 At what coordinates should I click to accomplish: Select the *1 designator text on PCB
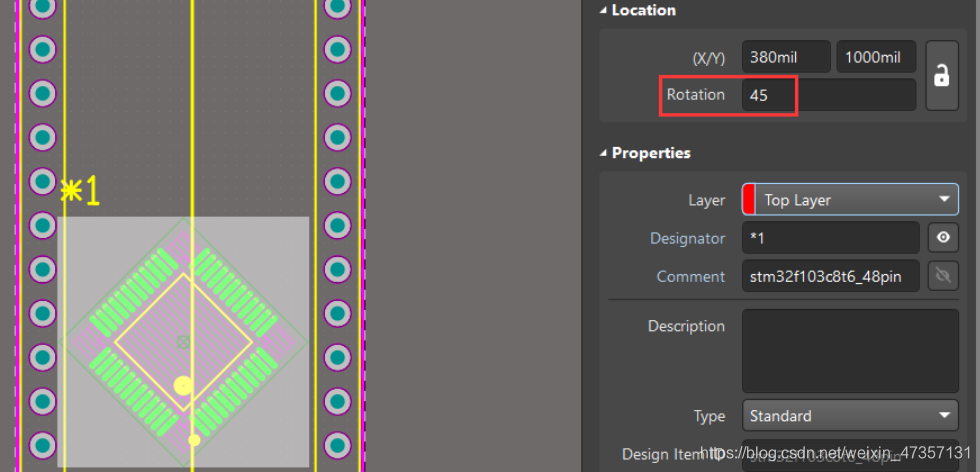[80, 191]
